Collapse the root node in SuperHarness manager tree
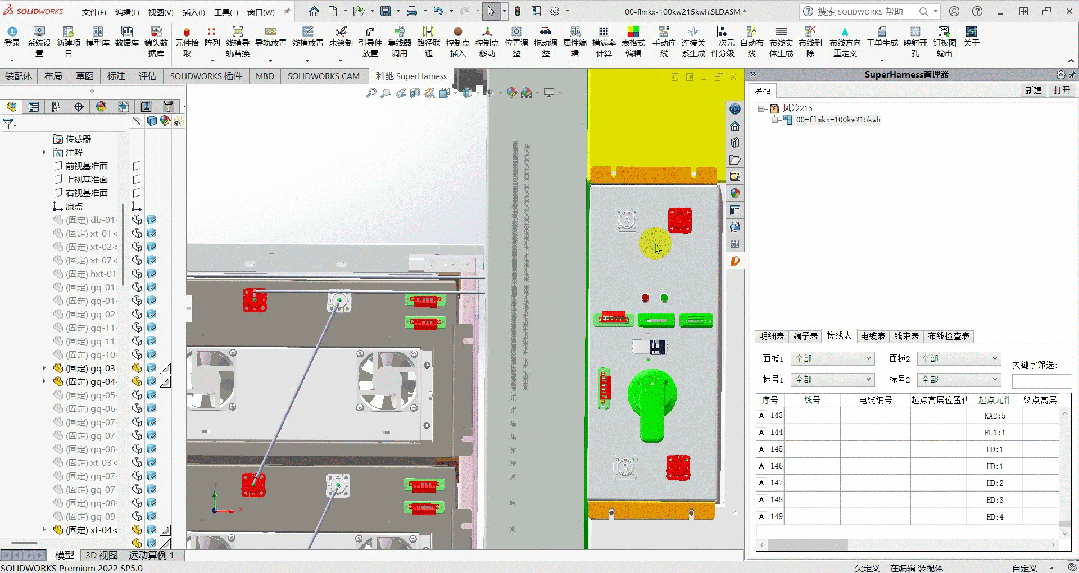Viewport: 1079px width, 573px height. (x=761, y=108)
